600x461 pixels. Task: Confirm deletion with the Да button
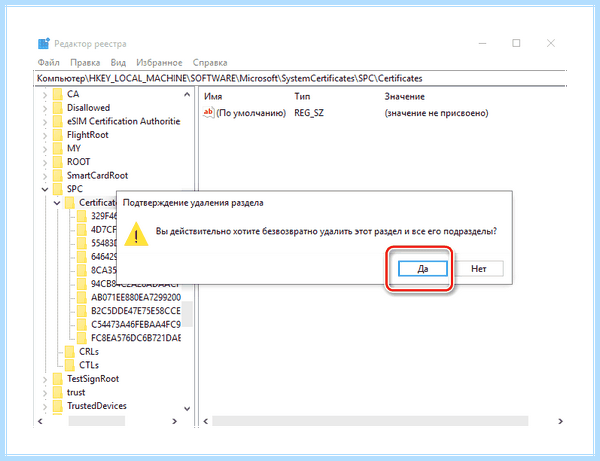coord(422,269)
